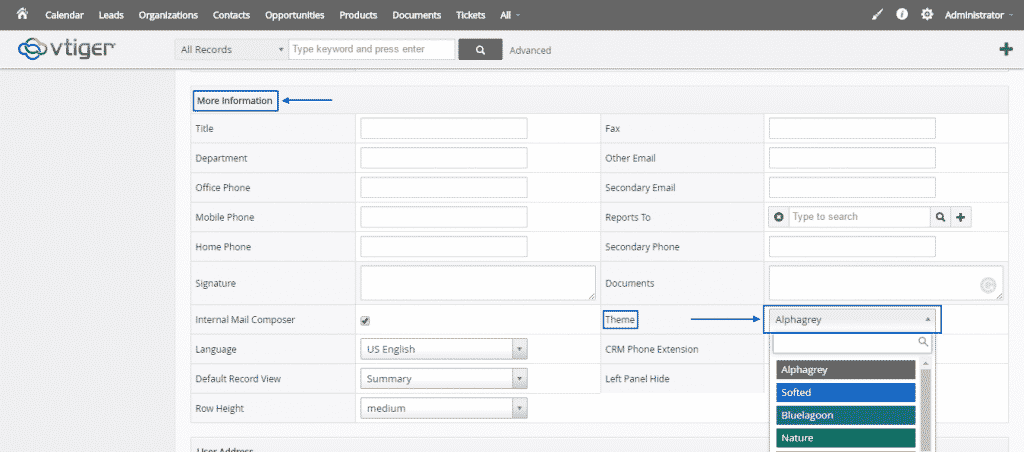The width and height of the screenshot is (1024, 452).
Task: Click the Advanced search link
Action: click(530, 50)
